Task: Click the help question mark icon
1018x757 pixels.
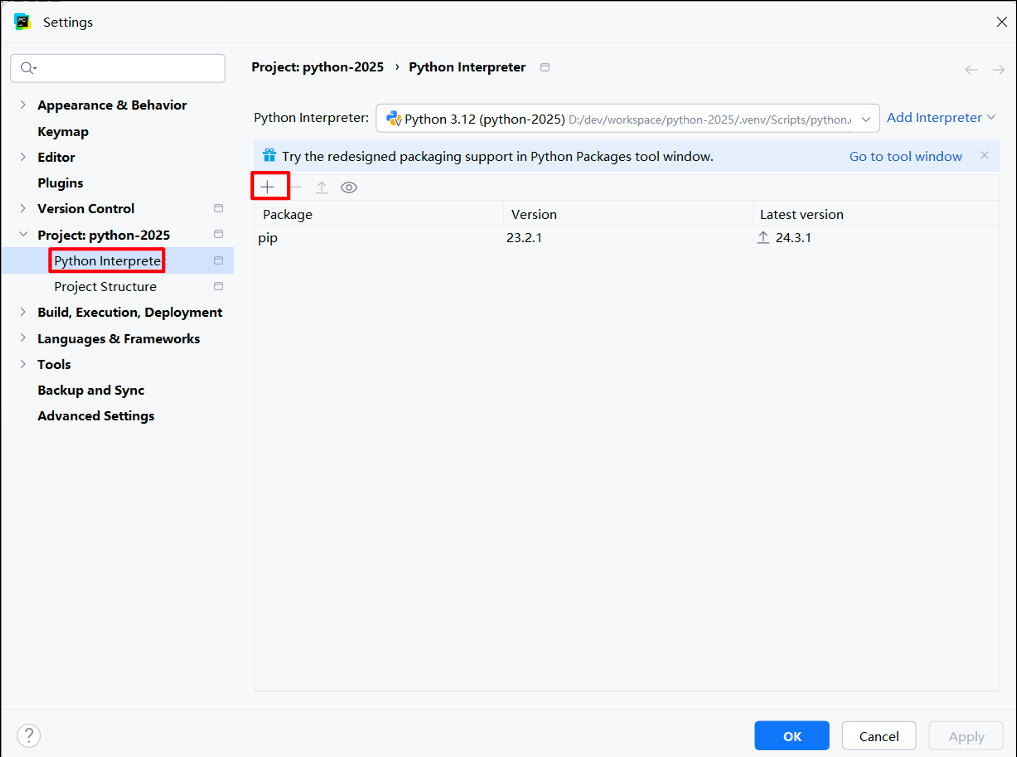Action: [x=29, y=736]
